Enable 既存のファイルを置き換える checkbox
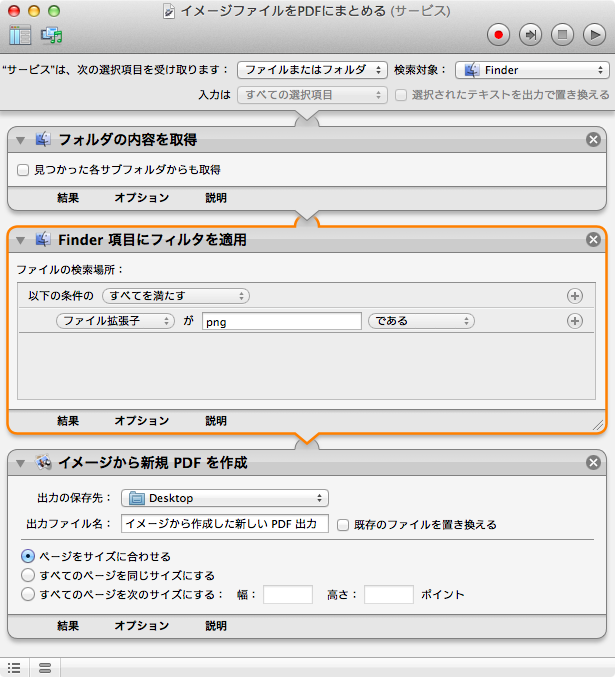Image resolution: width=615 pixels, height=677 pixels. [343, 525]
